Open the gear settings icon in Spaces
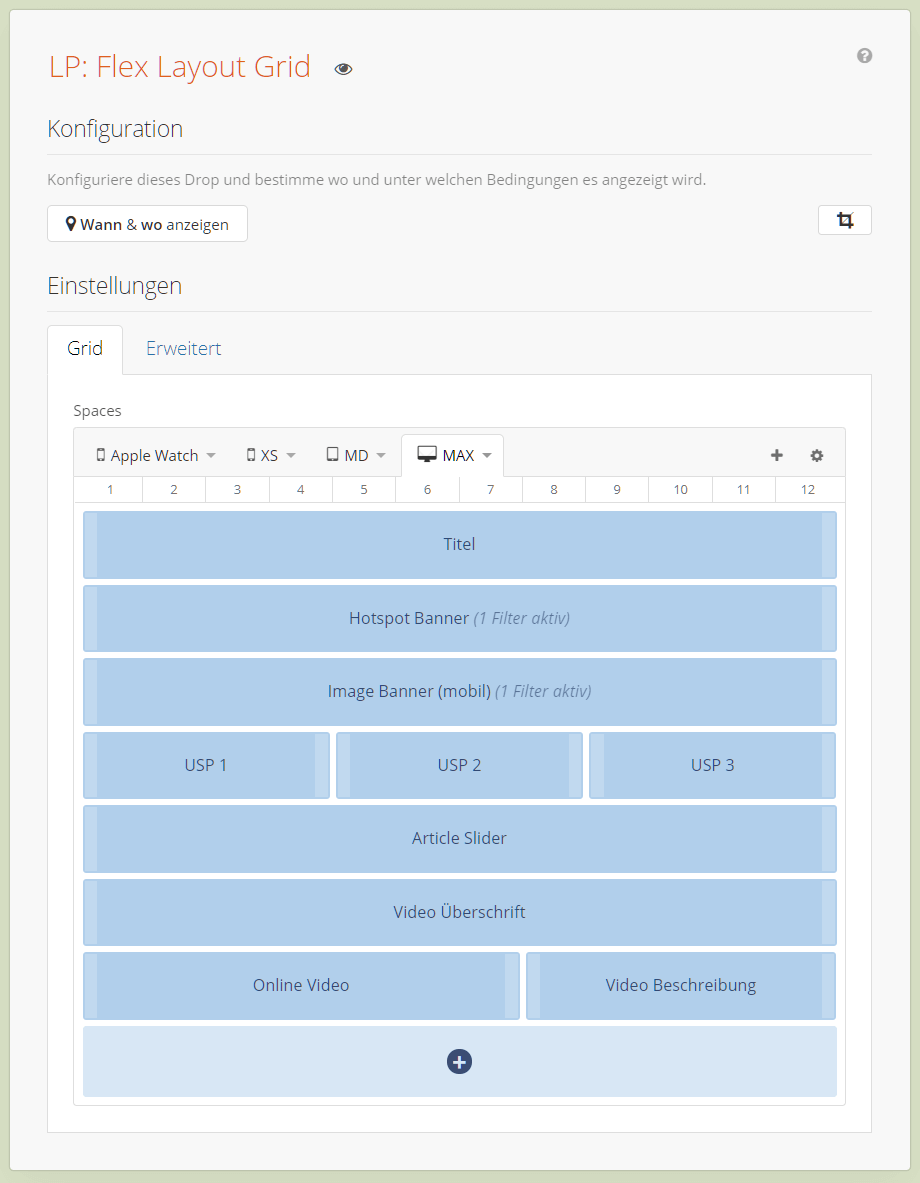The height and width of the screenshot is (1183, 920). 817,456
